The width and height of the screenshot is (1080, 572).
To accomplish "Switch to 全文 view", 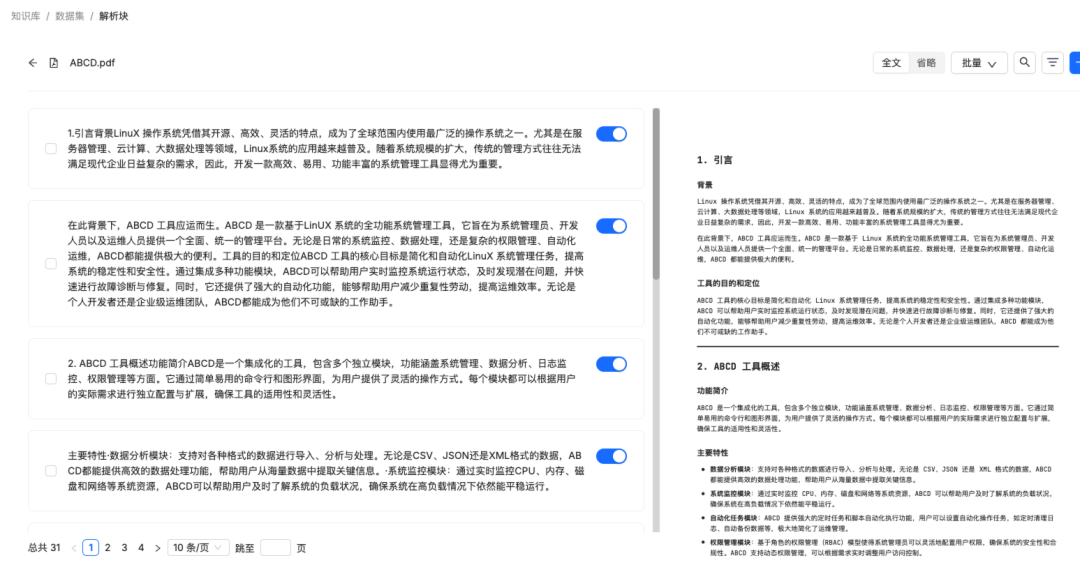I will pos(891,63).
